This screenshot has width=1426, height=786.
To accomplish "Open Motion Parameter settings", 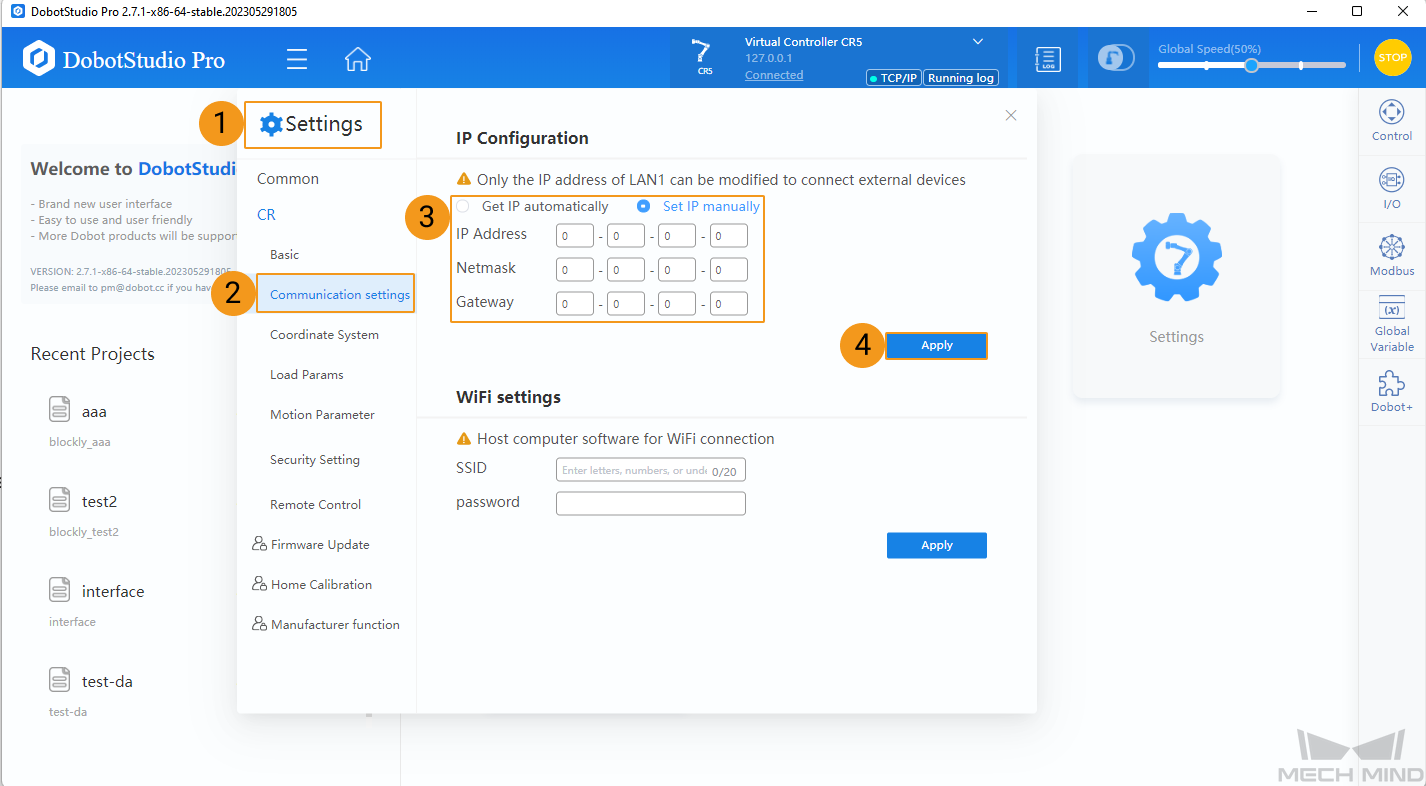I will [322, 415].
